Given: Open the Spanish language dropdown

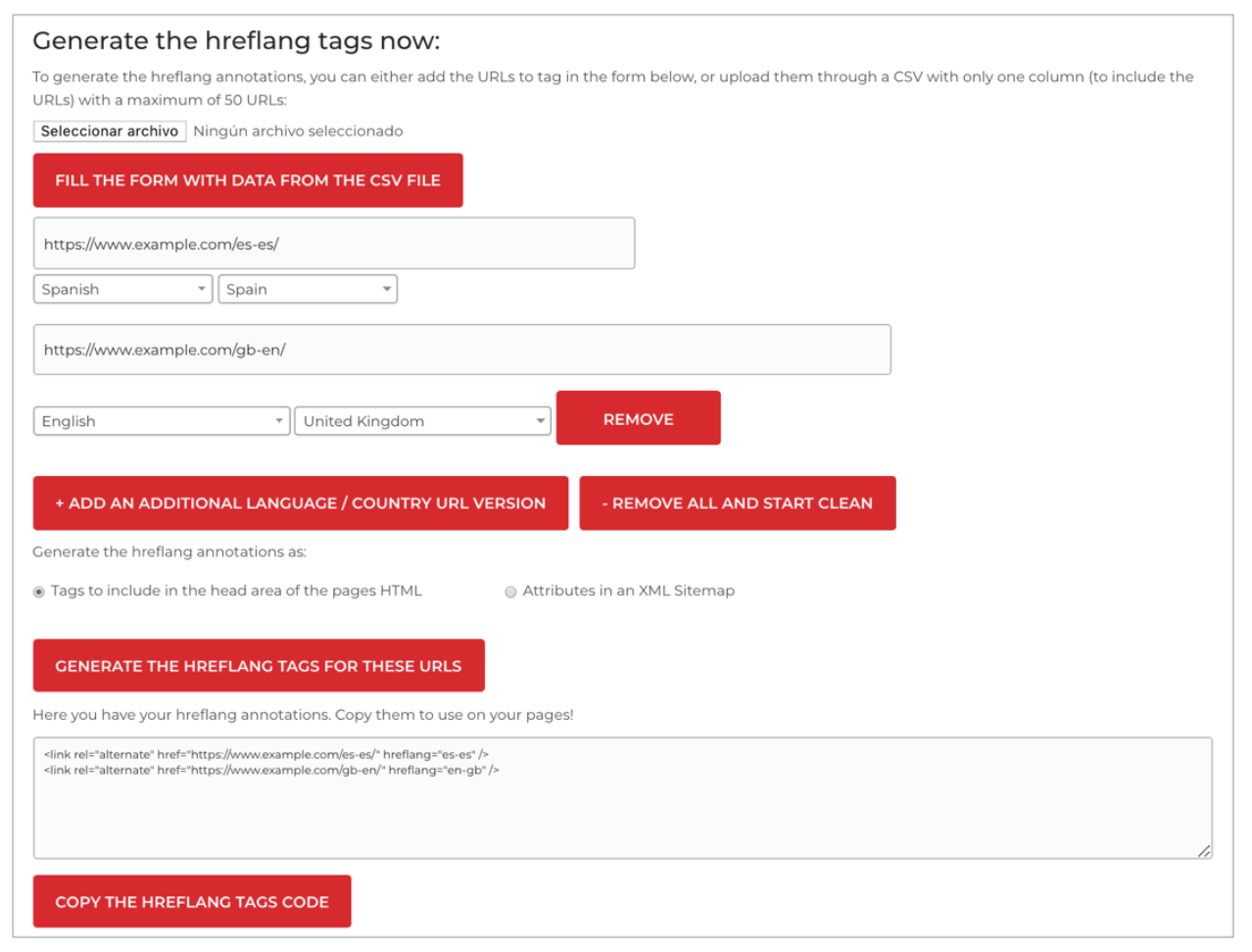Looking at the screenshot, I should tap(122, 289).
